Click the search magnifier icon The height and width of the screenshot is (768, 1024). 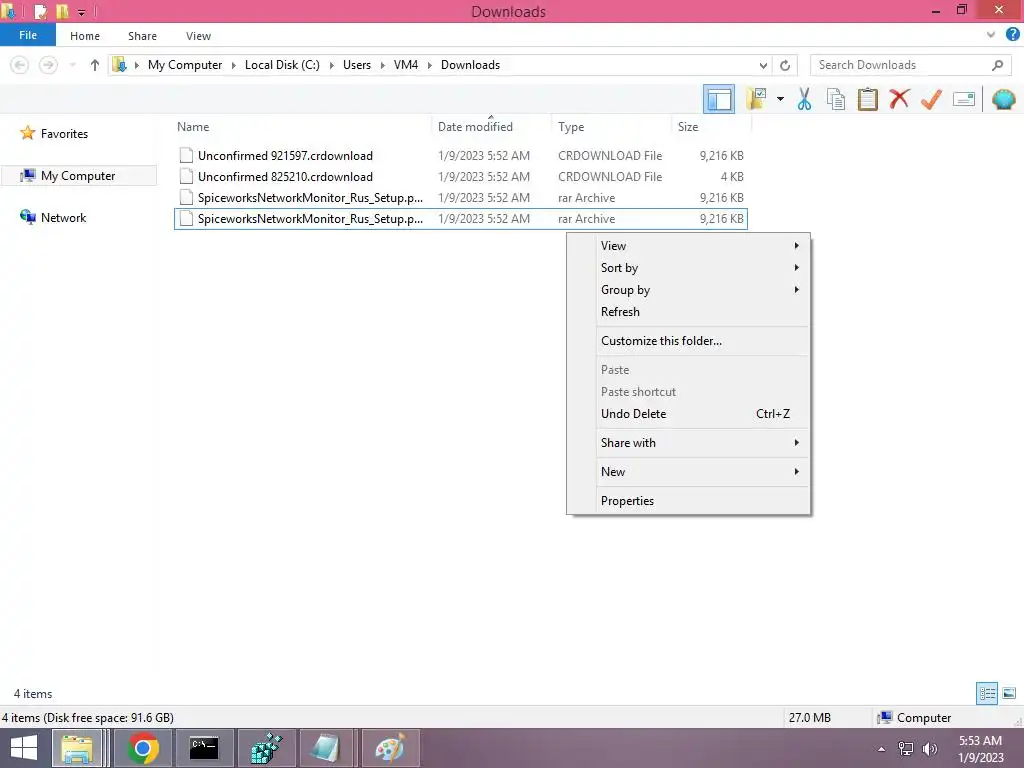tap(997, 65)
